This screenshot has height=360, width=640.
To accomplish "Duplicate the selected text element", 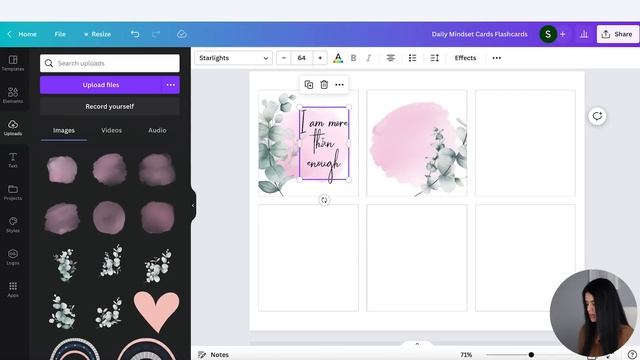I will [309, 84].
